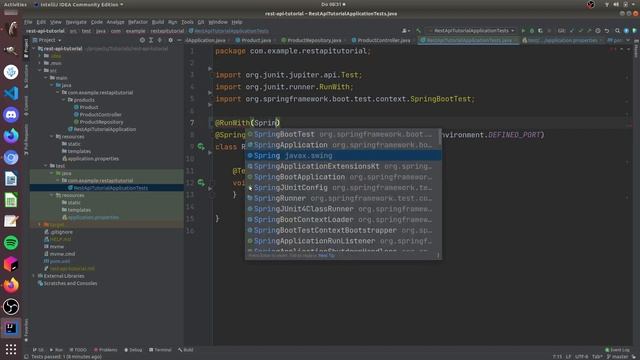Open the Refactor menu
Viewport: 640px width, 360px height.
138,22
